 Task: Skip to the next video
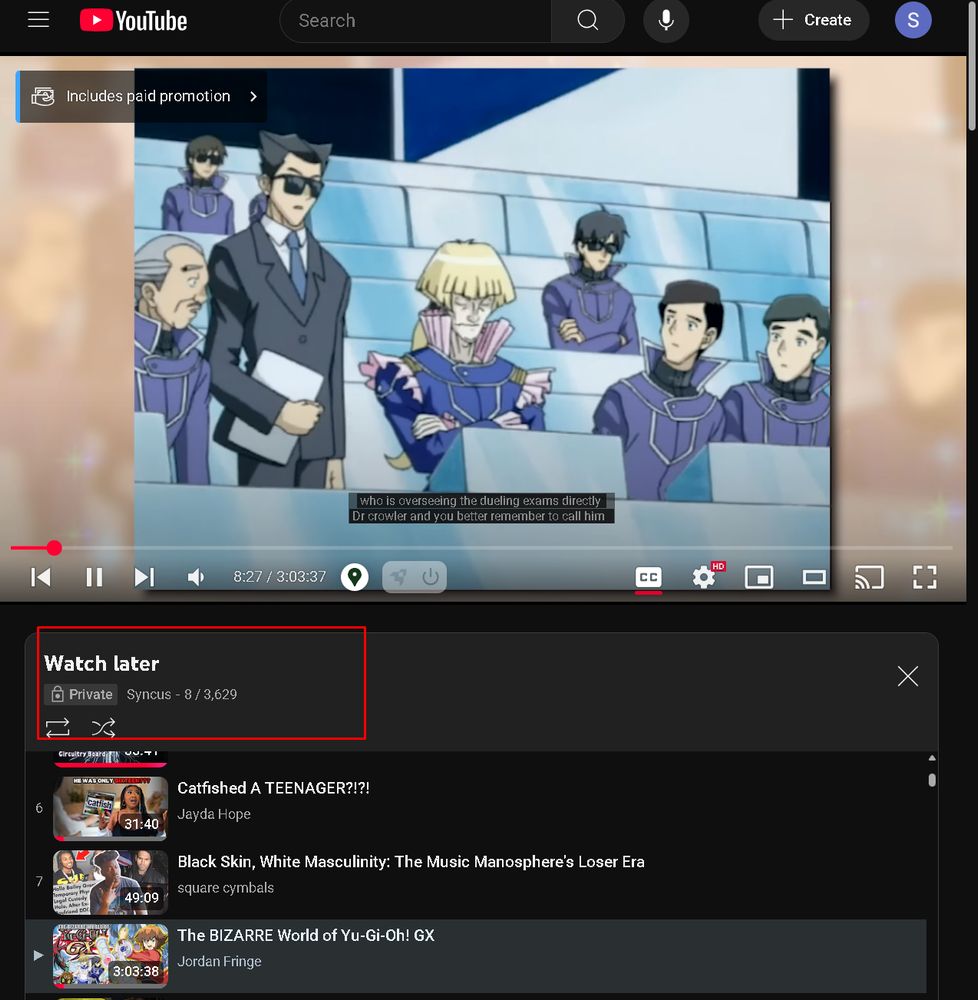click(145, 577)
